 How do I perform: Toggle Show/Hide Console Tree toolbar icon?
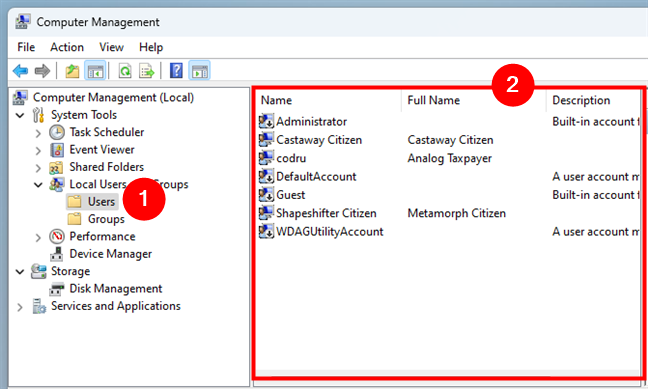[x=95, y=71]
